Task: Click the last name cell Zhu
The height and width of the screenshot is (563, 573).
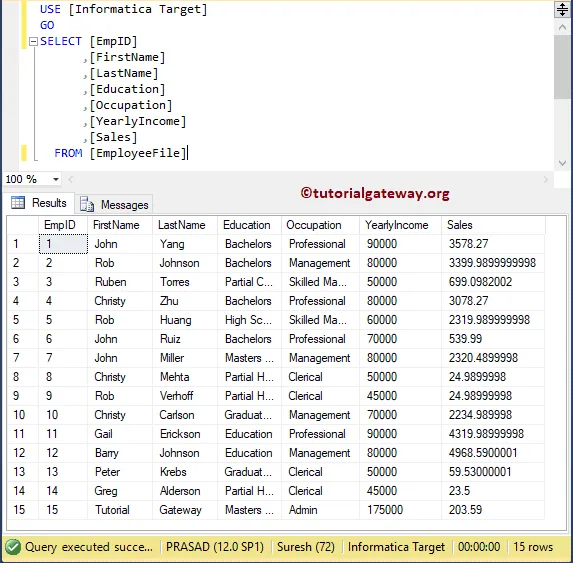Action: point(185,301)
